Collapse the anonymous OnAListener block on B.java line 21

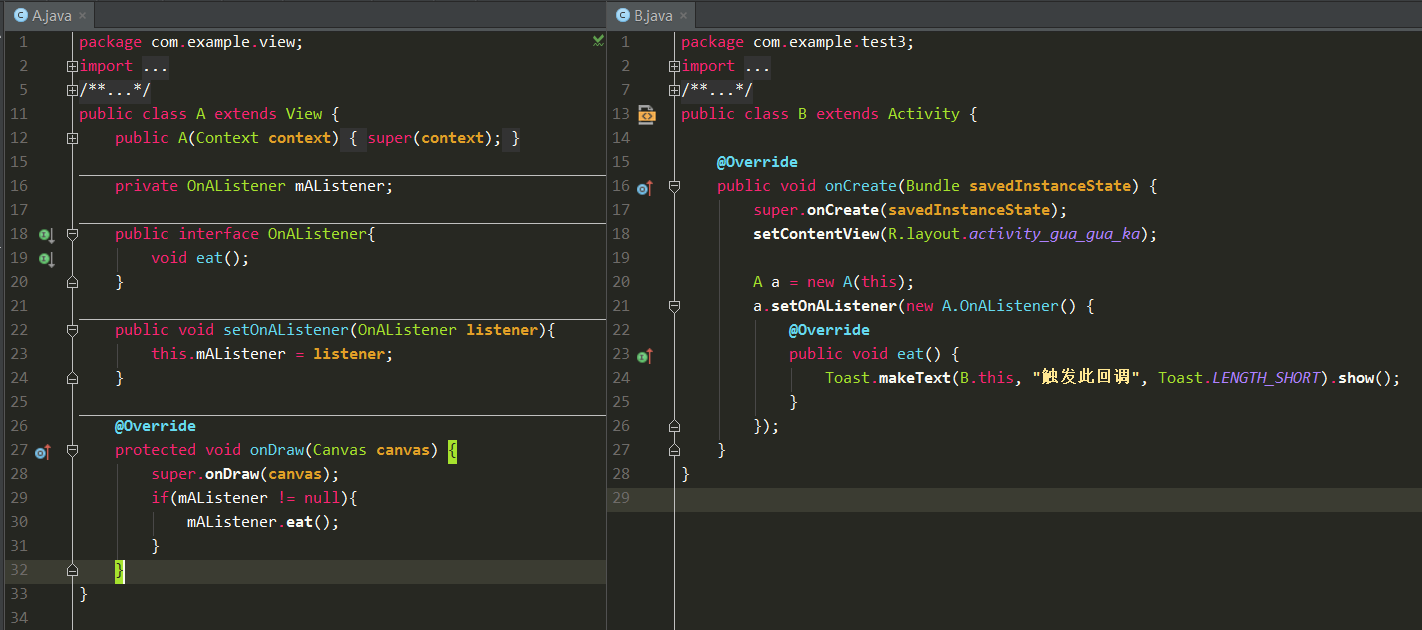click(674, 306)
